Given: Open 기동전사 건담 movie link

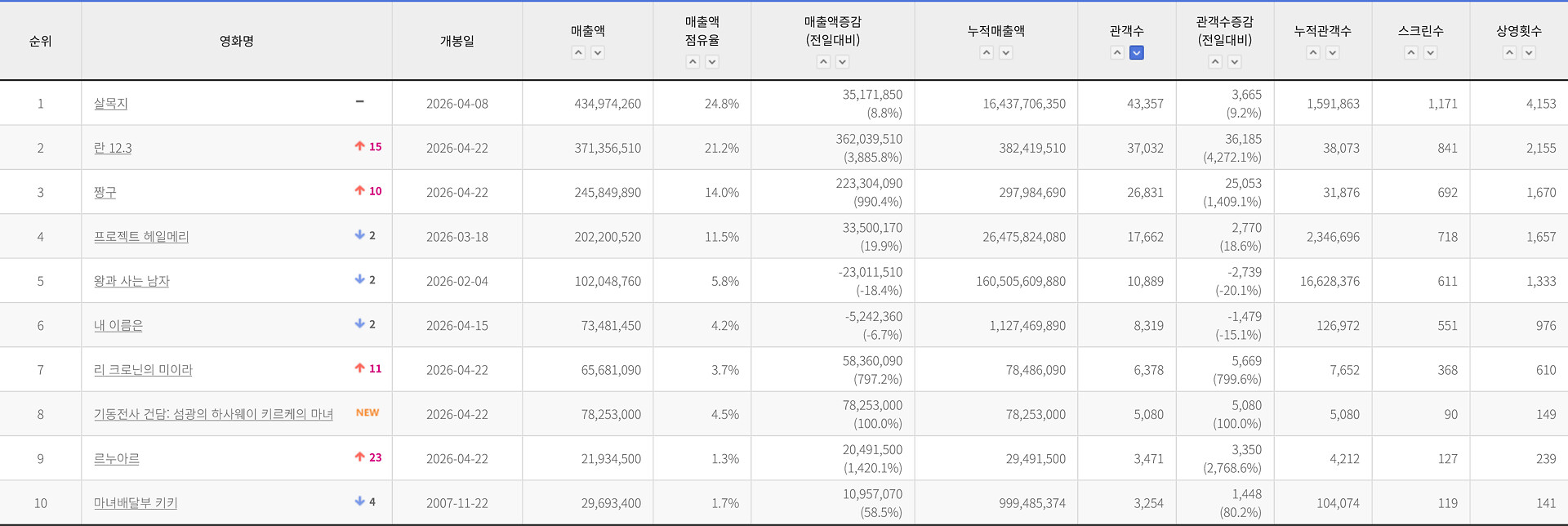Looking at the screenshot, I should pyautogui.click(x=213, y=414).
